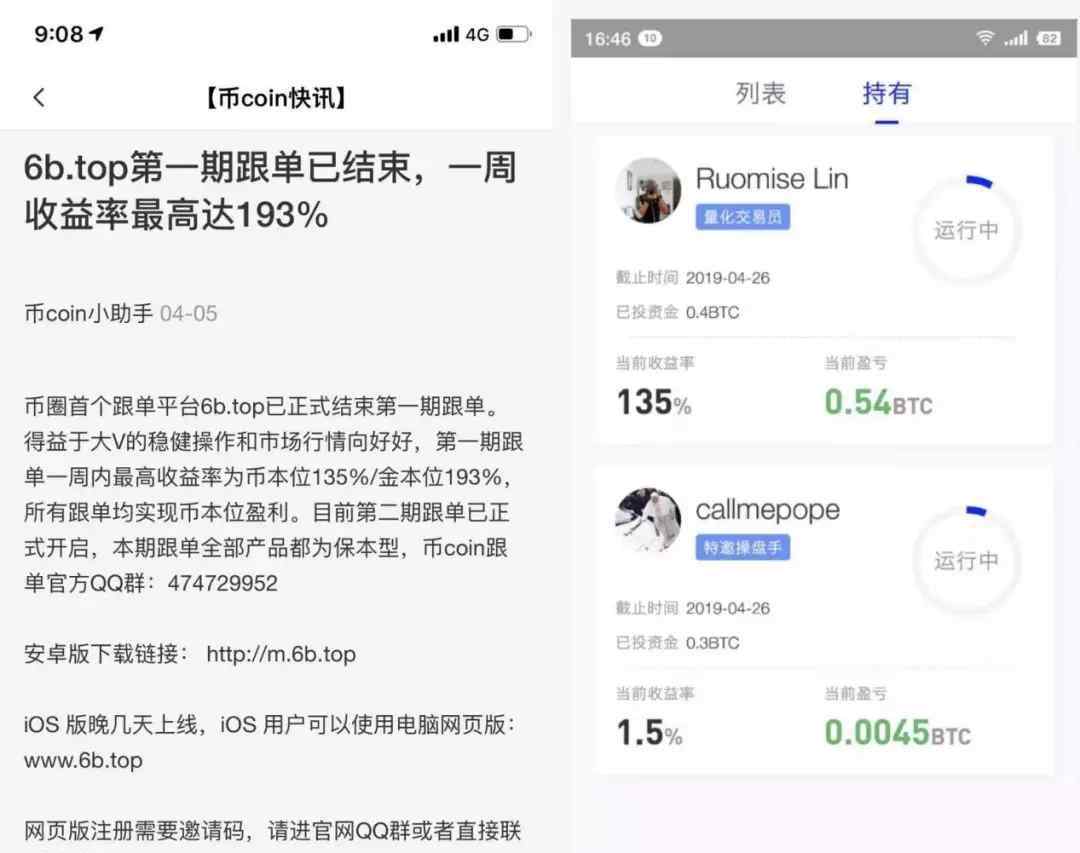Switch to the 列表 tab
Screen dimensions: 1080x853
(760, 93)
